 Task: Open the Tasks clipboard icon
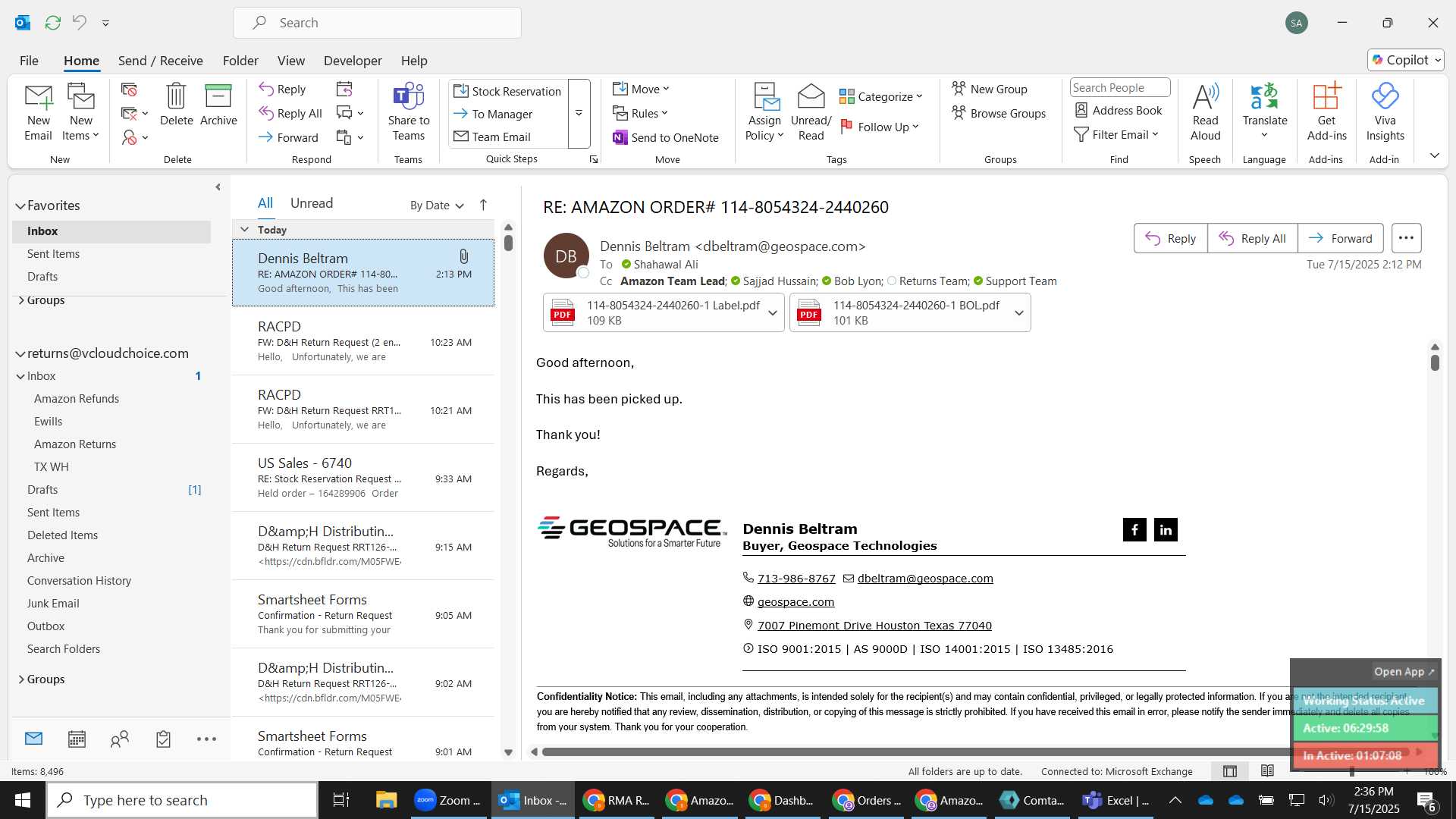163,739
